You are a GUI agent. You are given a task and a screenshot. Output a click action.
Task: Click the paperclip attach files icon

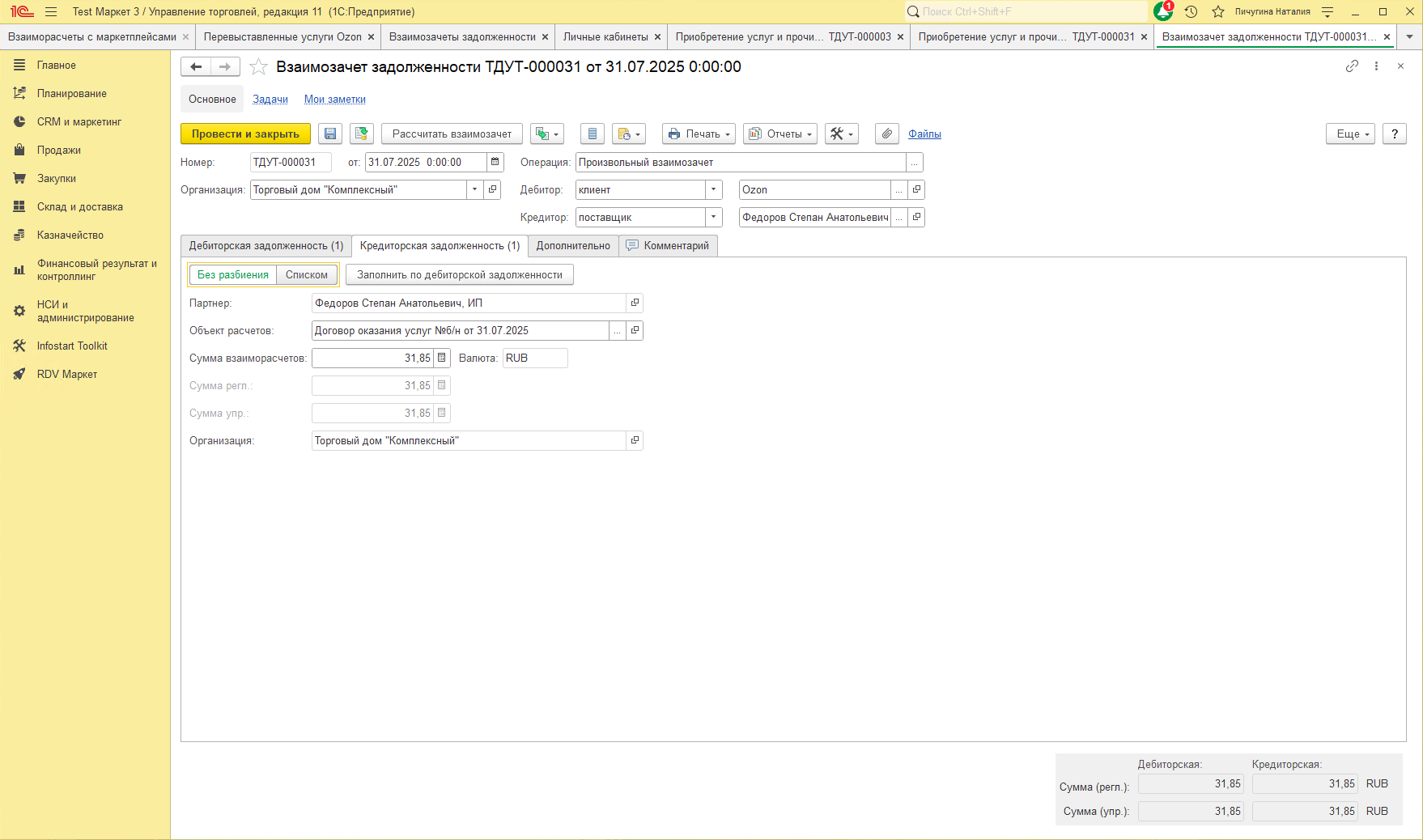pyautogui.click(x=887, y=134)
